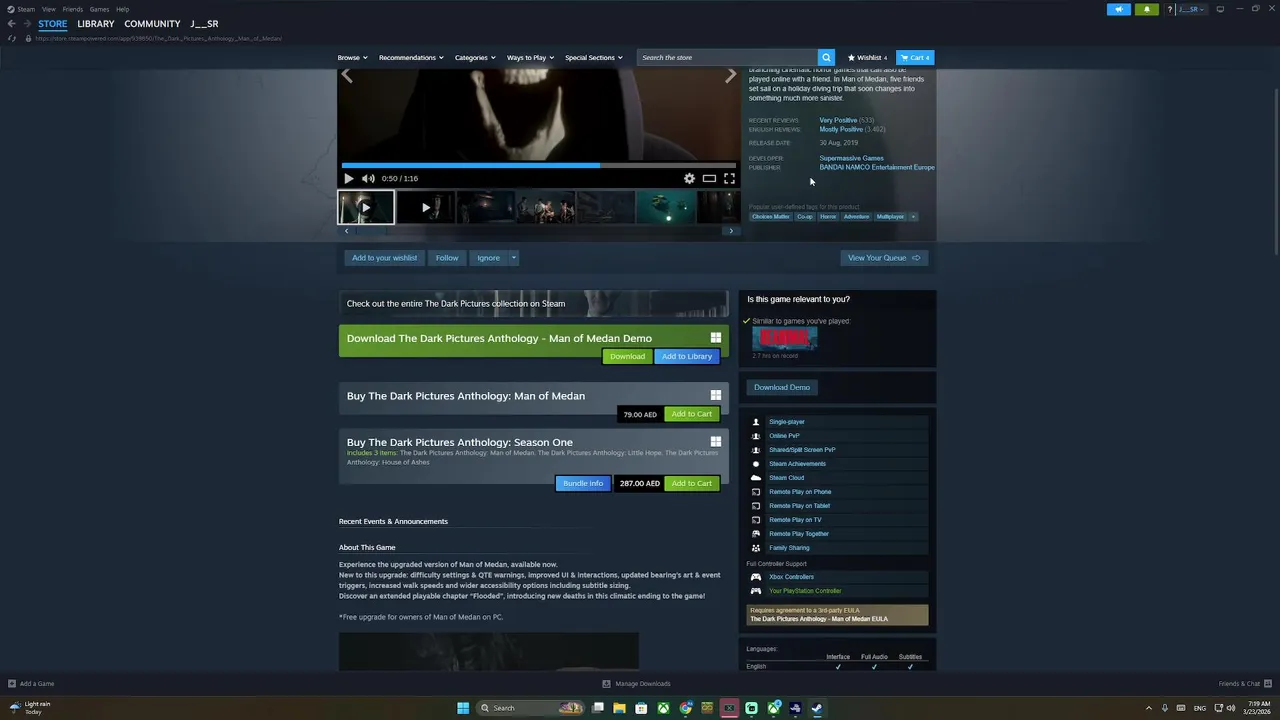The height and width of the screenshot is (720, 1280).
Task: Open the J__SR account dropdown
Action: [1191, 9]
